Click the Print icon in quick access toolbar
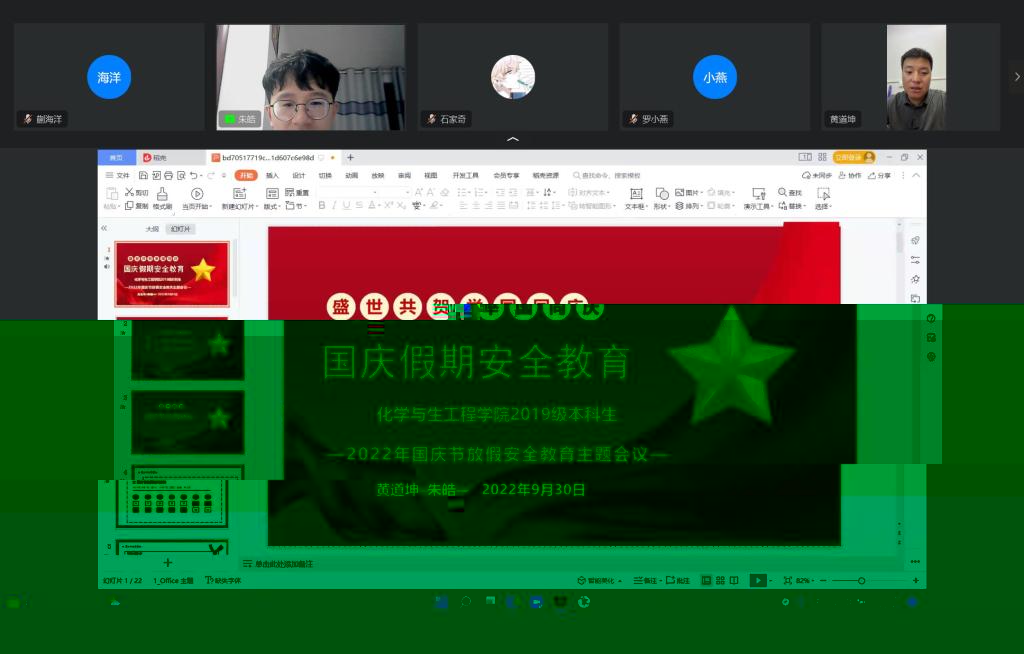This screenshot has width=1024, height=654. pyautogui.click(x=168, y=175)
